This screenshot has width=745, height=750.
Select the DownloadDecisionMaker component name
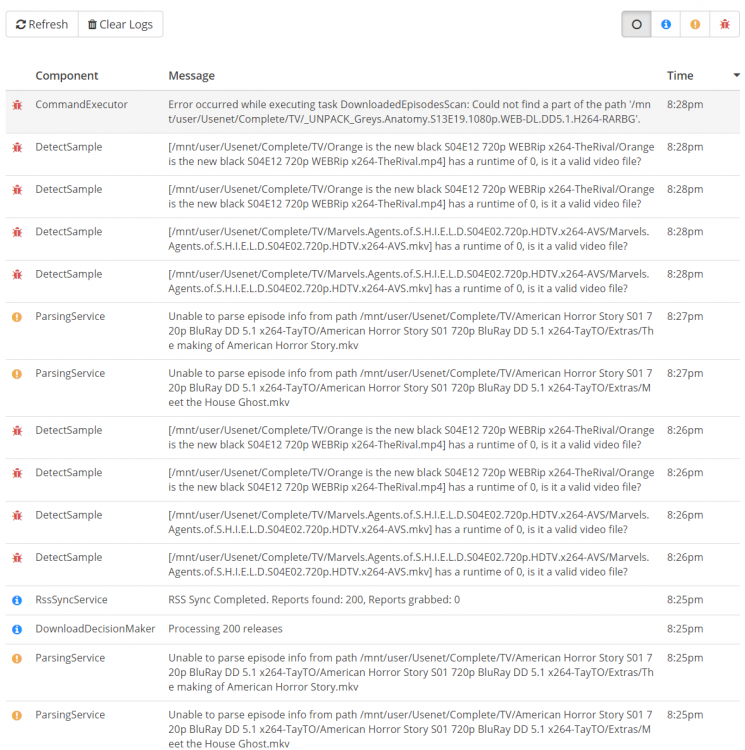point(95,629)
